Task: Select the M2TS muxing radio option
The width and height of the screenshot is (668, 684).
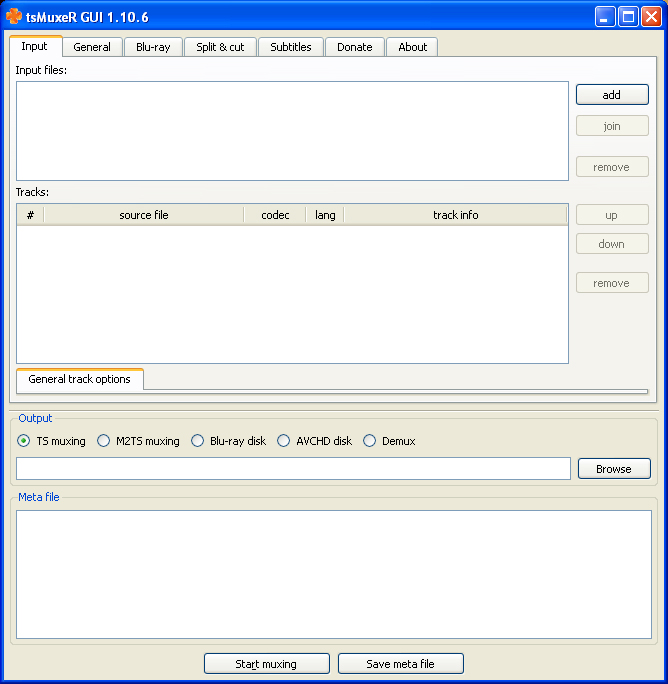Action: click(x=138, y=441)
